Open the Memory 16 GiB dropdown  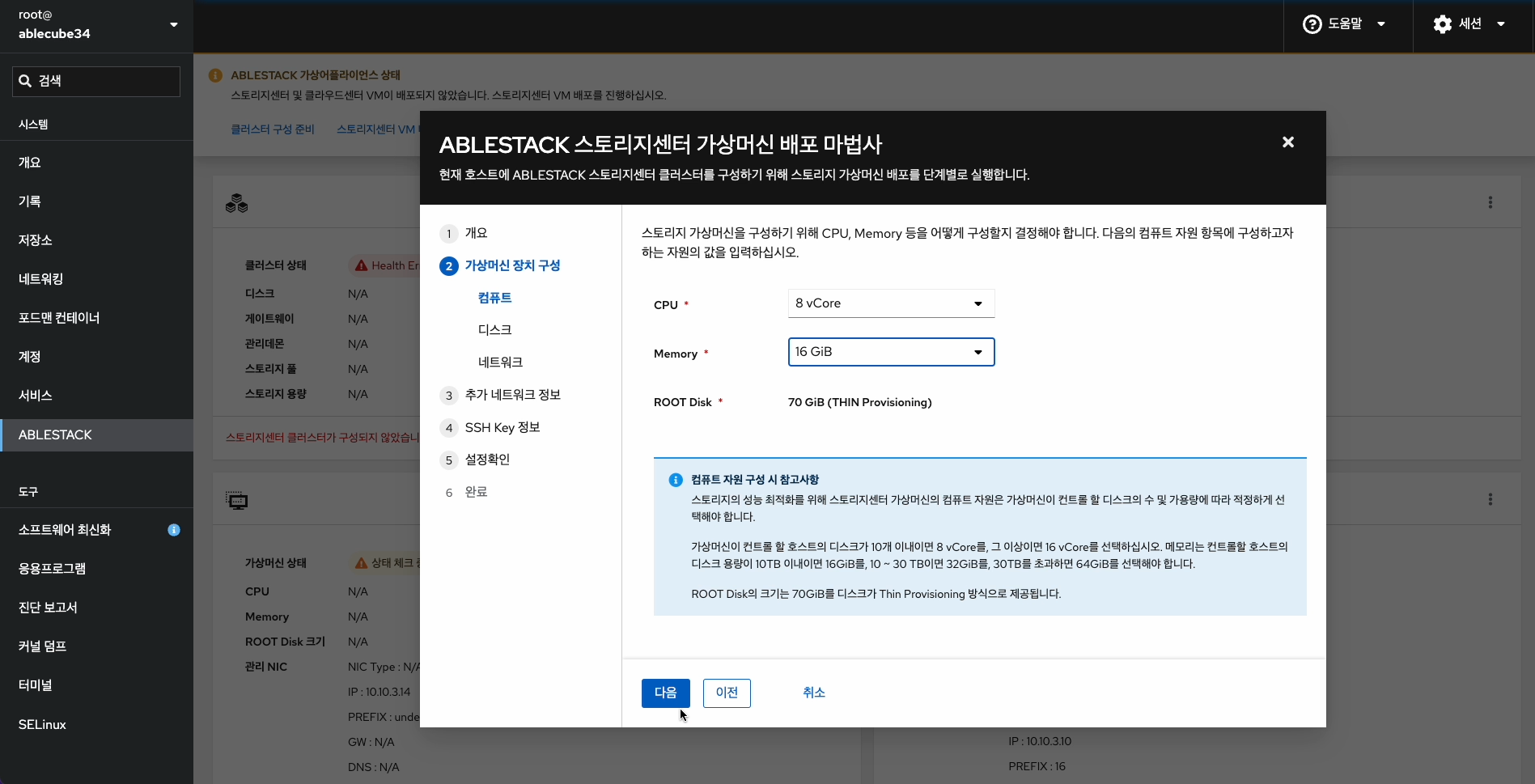point(890,351)
